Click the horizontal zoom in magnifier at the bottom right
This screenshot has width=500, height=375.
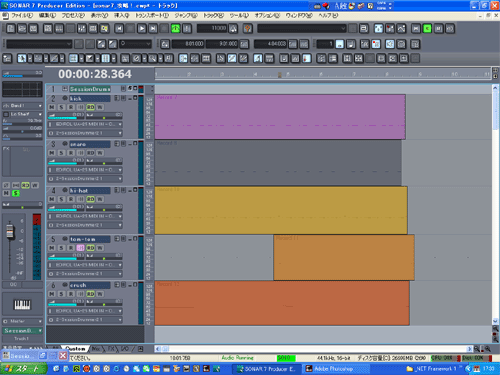pos(488,349)
